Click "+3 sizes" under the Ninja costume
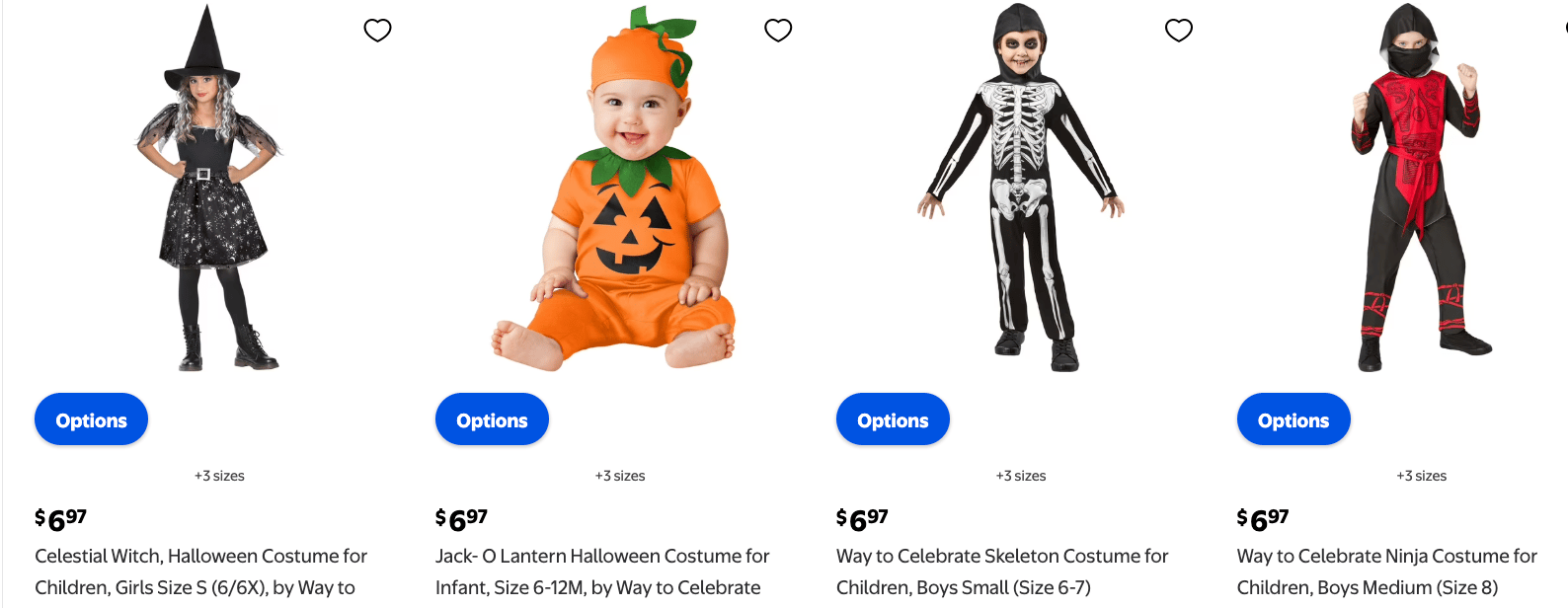Viewport: 1568px width, 608px height. (x=1421, y=476)
